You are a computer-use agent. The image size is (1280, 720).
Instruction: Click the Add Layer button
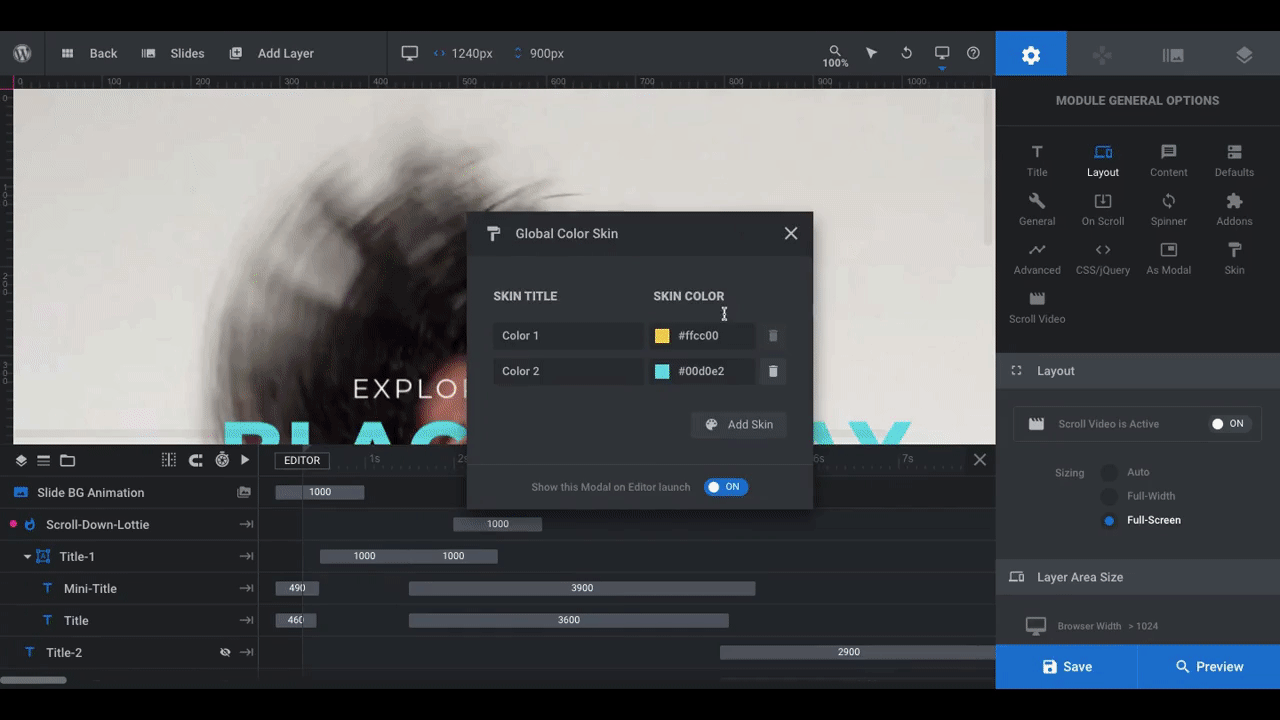(x=271, y=53)
